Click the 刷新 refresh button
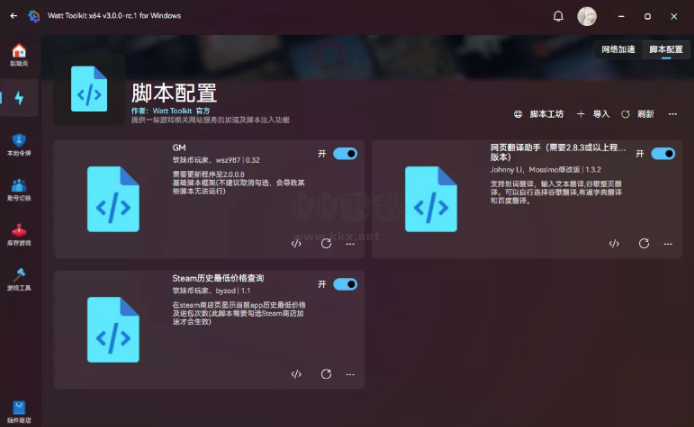694x427 pixels. click(637, 114)
